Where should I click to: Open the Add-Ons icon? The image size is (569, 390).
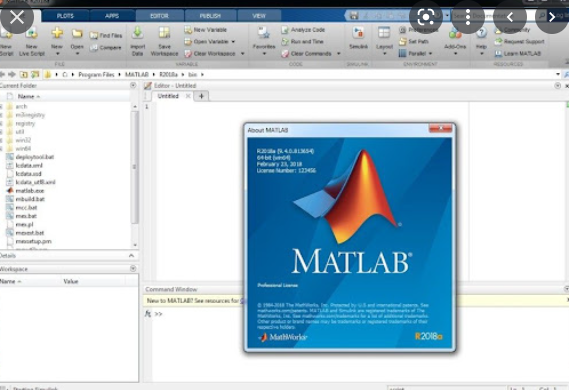pyautogui.click(x=455, y=33)
